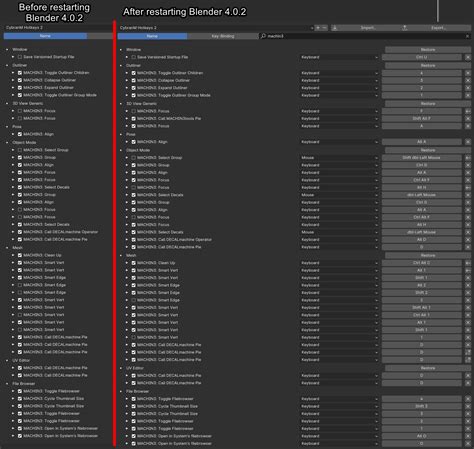Open Keyboard type dropdown for Call MACHIN3tools Pie

[x=339, y=119]
